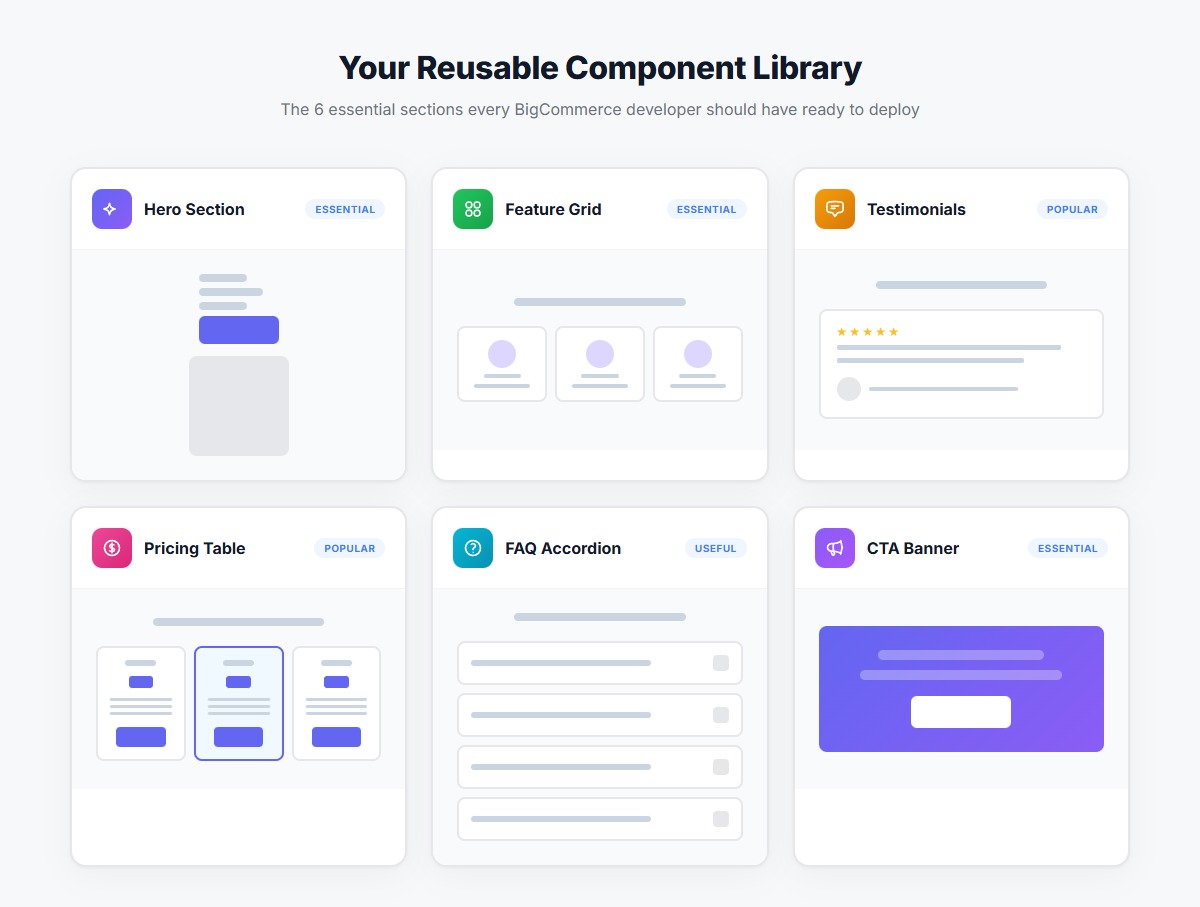This screenshot has width=1200, height=907.
Task: Click the white button inside the CTA Banner preview
Action: [x=960, y=712]
